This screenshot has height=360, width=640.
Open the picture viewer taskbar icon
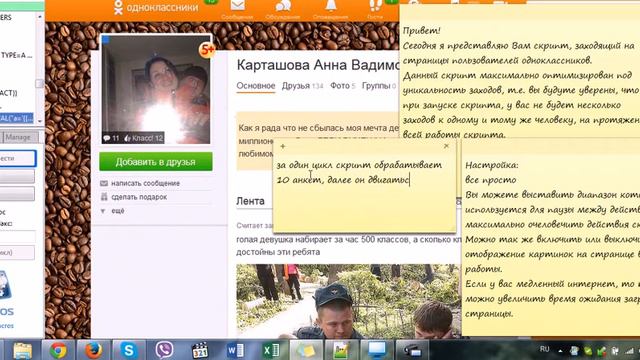pos(341,350)
